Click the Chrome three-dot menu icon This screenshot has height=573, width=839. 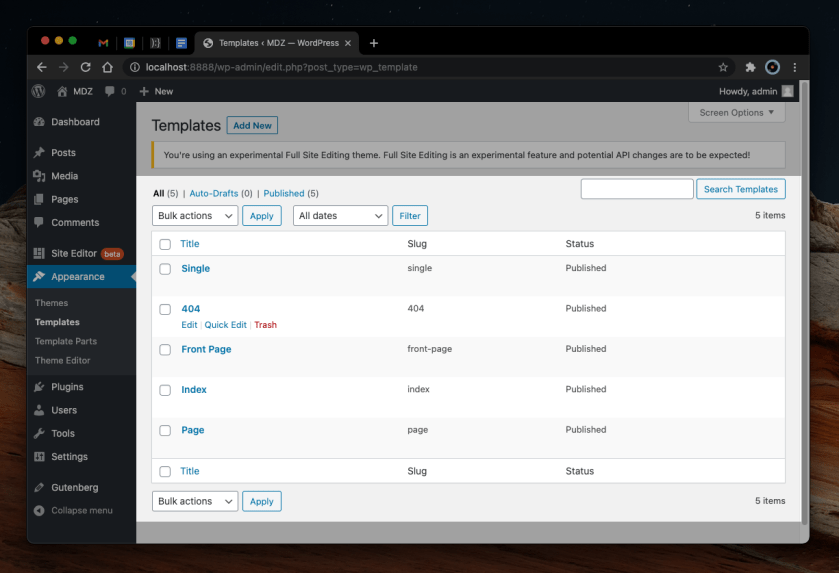click(795, 67)
